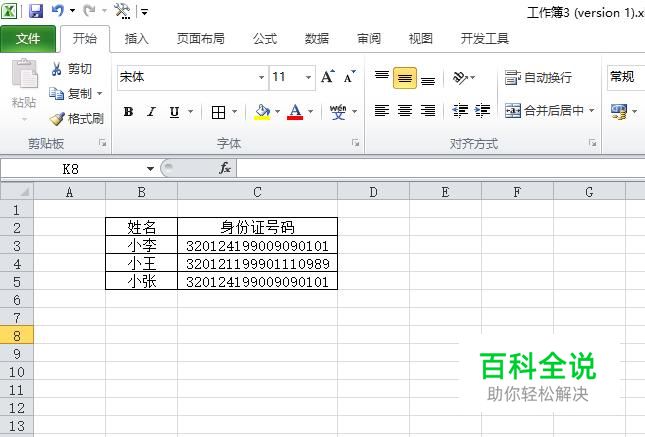This screenshot has width=645, height=437.
Task: Toggle align text right
Action: pyautogui.click(x=428, y=111)
